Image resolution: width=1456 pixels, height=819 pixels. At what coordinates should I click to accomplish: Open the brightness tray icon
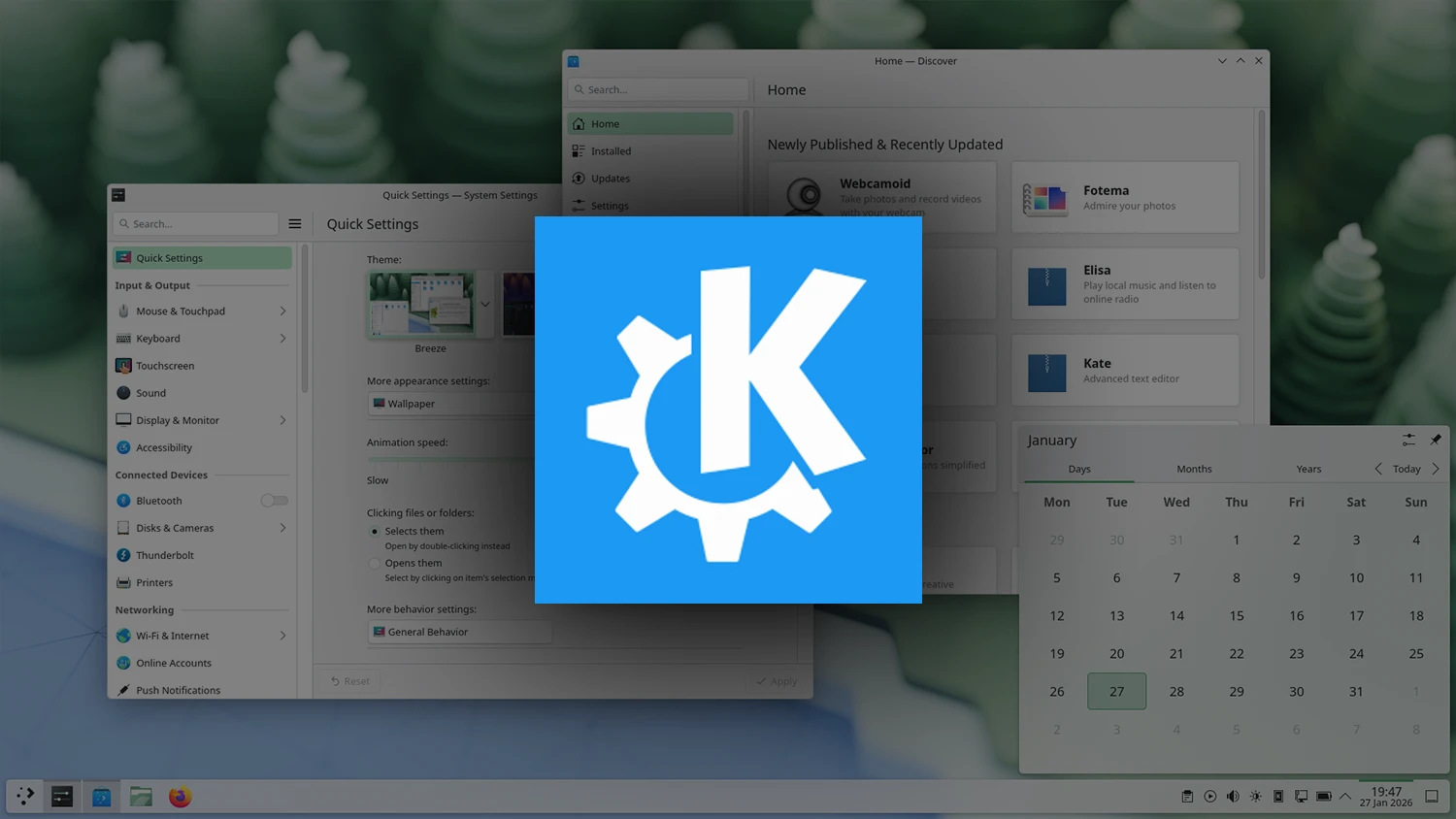click(1255, 797)
